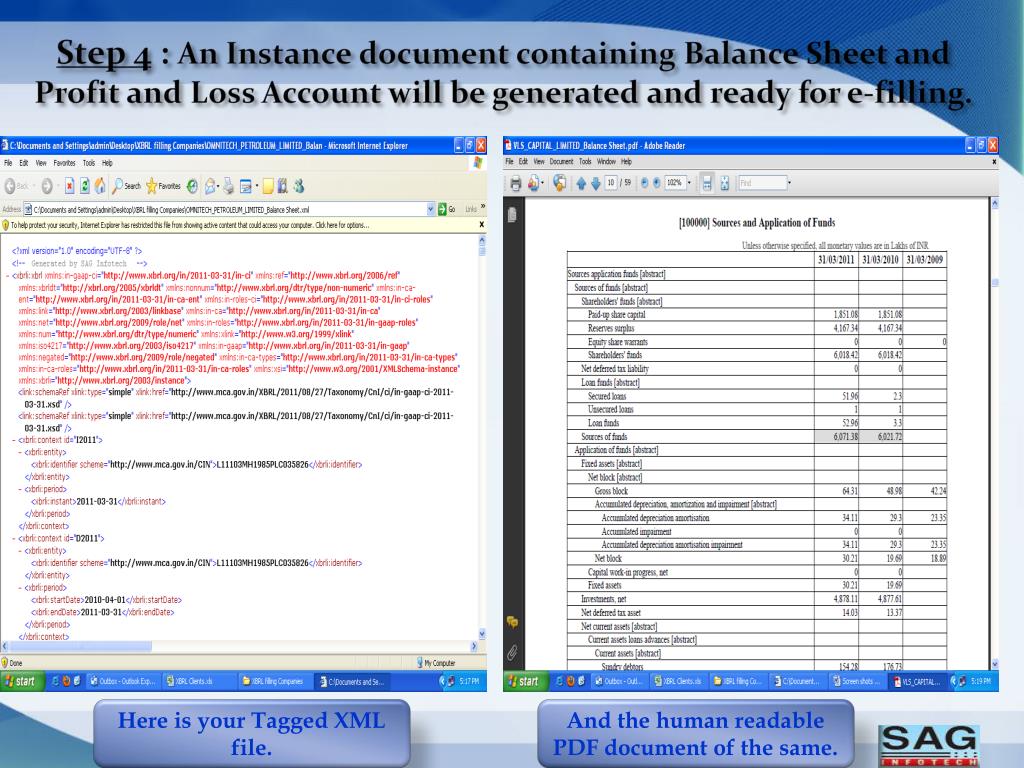Zoom out in Adobe Reader

tap(645, 183)
